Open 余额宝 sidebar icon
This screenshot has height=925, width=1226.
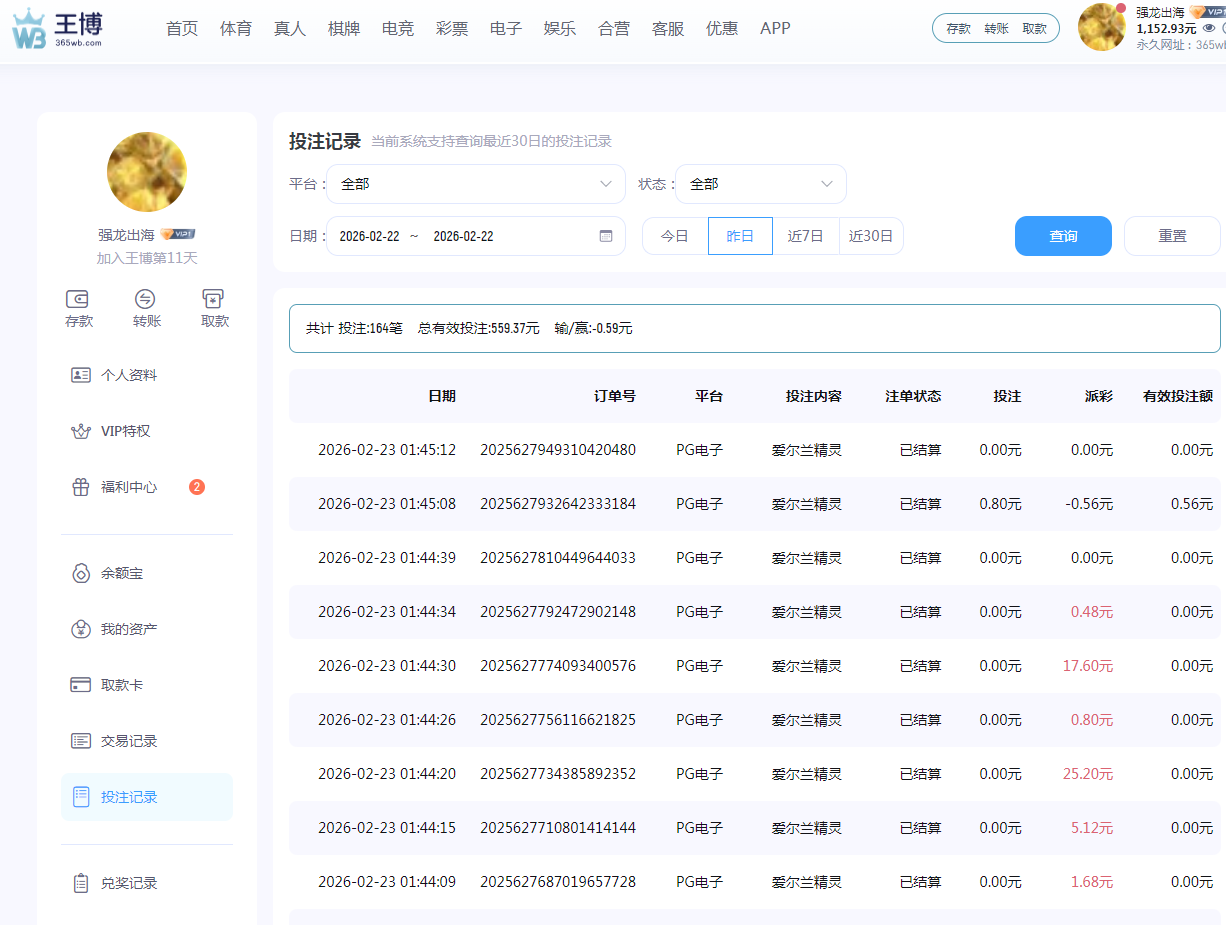tap(81, 573)
